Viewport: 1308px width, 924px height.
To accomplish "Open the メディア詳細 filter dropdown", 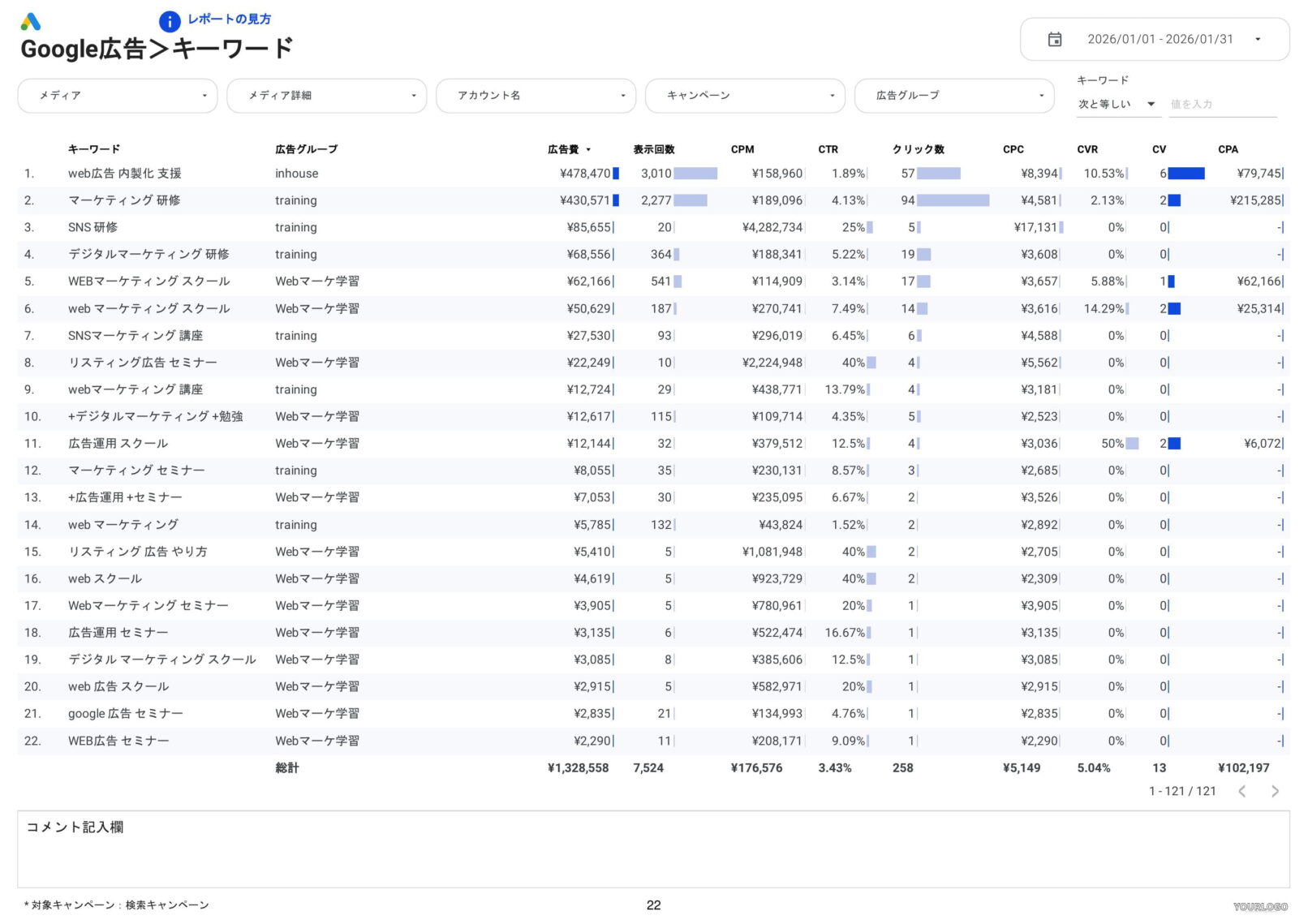I will point(327,96).
